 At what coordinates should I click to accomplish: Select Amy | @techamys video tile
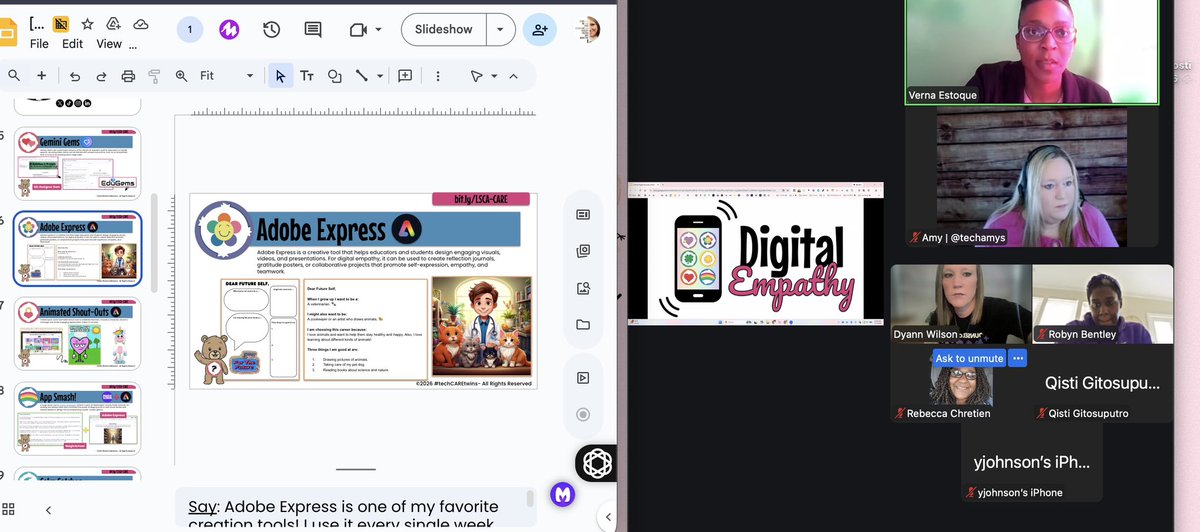pos(1032,179)
